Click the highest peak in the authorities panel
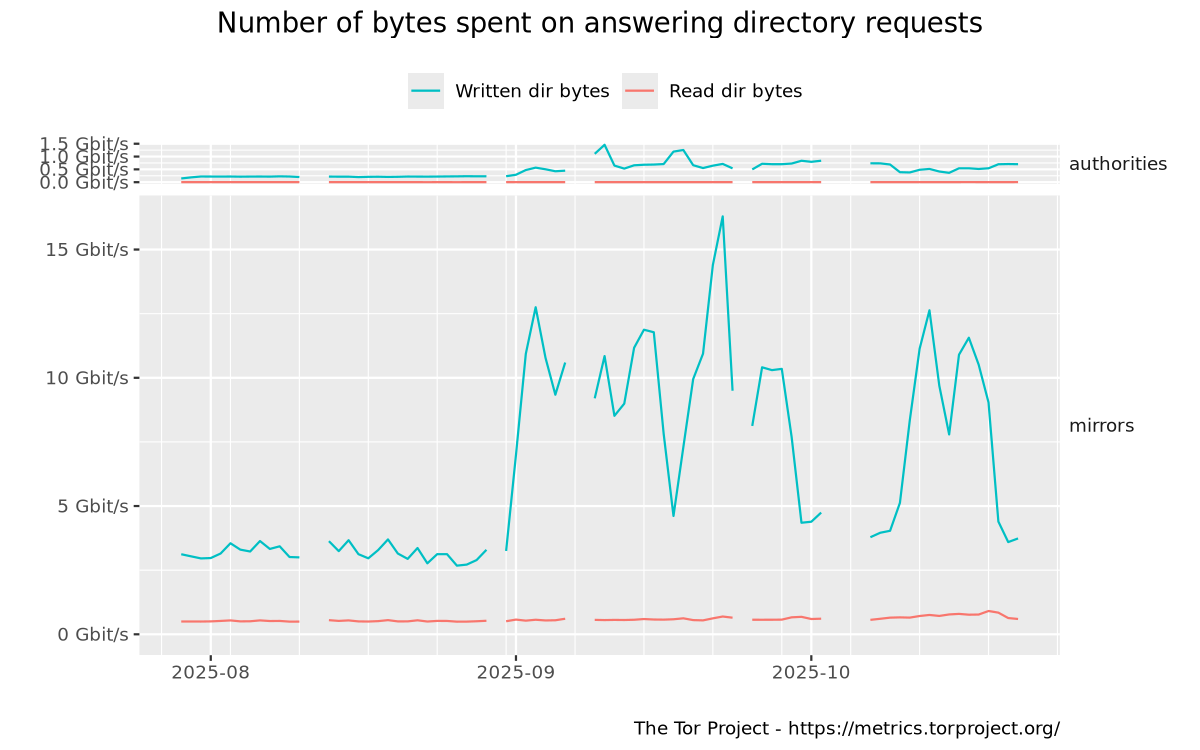The height and width of the screenshot is (750, 1200). pos(604,145)
